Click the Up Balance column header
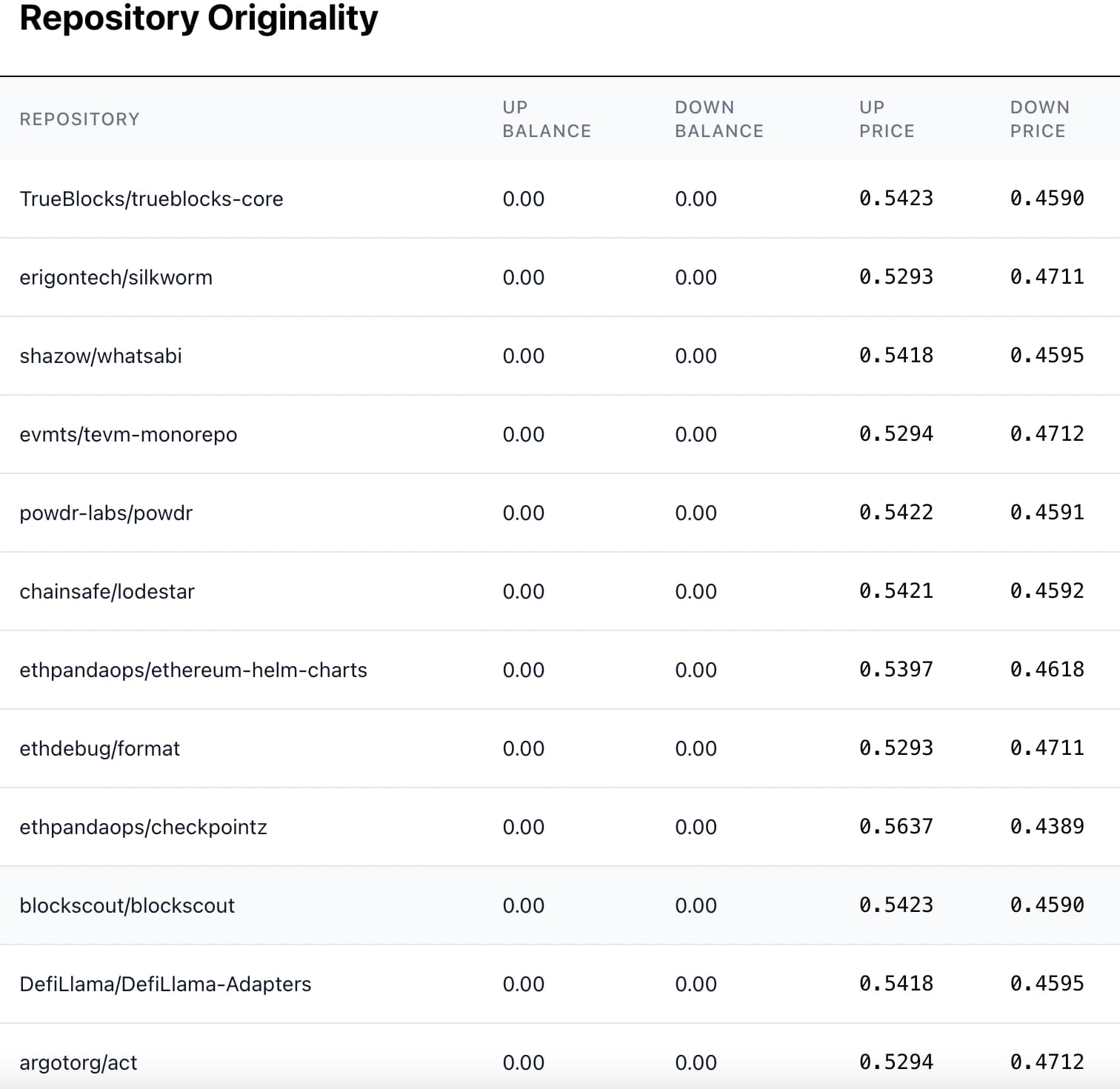Screen dimensions: 1120x1089 (x=547, y=119)
